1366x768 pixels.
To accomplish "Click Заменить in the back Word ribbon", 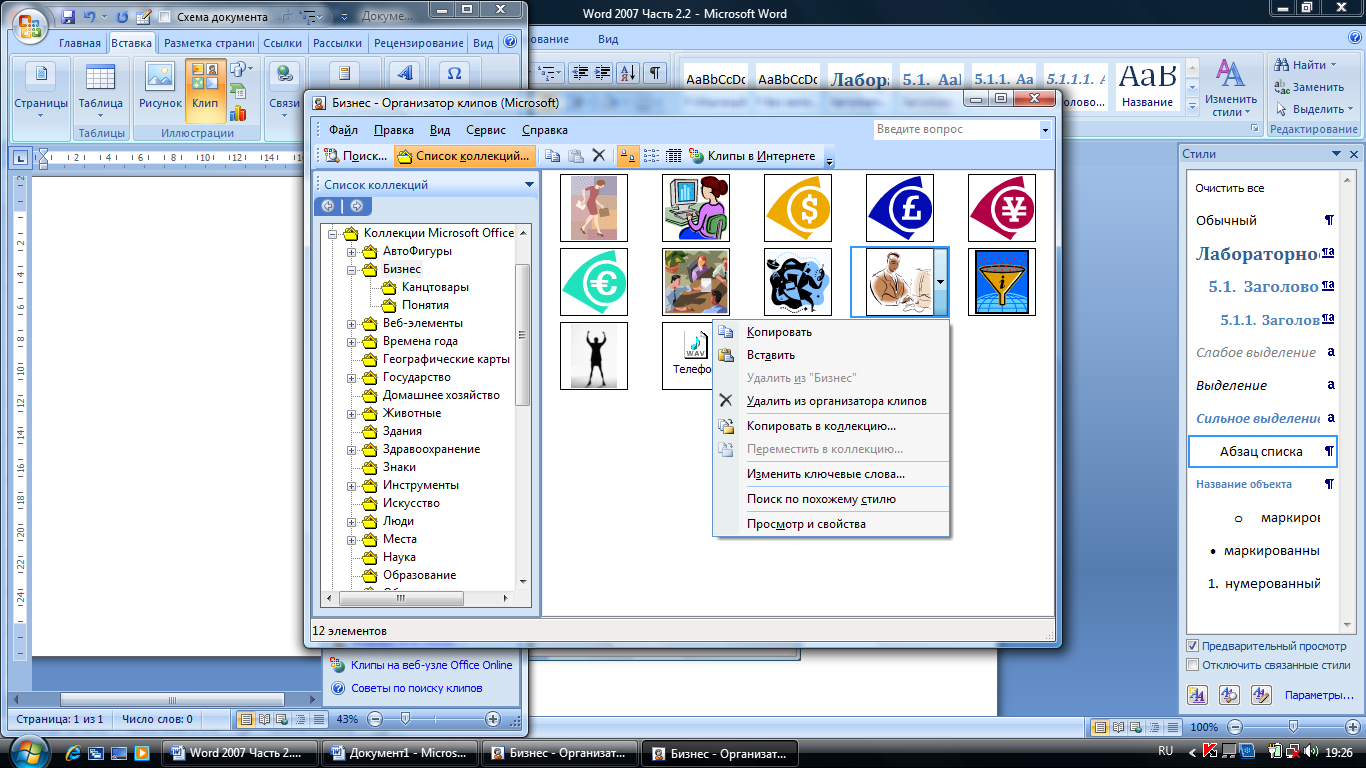I will (1308, 87).
